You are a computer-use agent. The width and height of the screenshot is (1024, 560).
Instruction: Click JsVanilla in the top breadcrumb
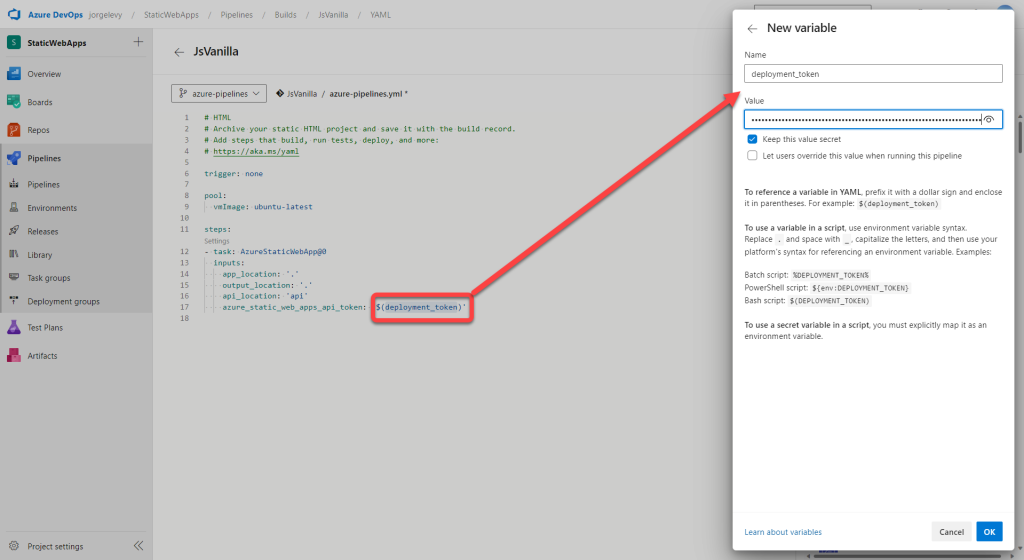333,14
